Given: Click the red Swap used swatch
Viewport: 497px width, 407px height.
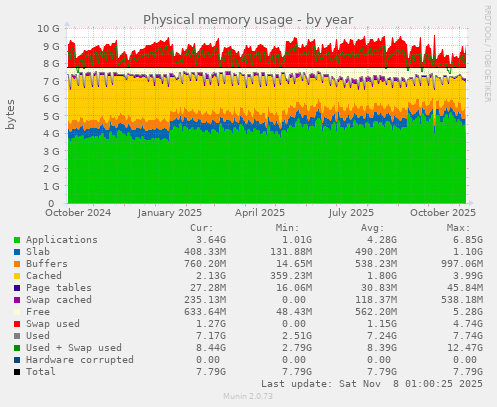Looking at the screenshot, I should pos(17,324).
